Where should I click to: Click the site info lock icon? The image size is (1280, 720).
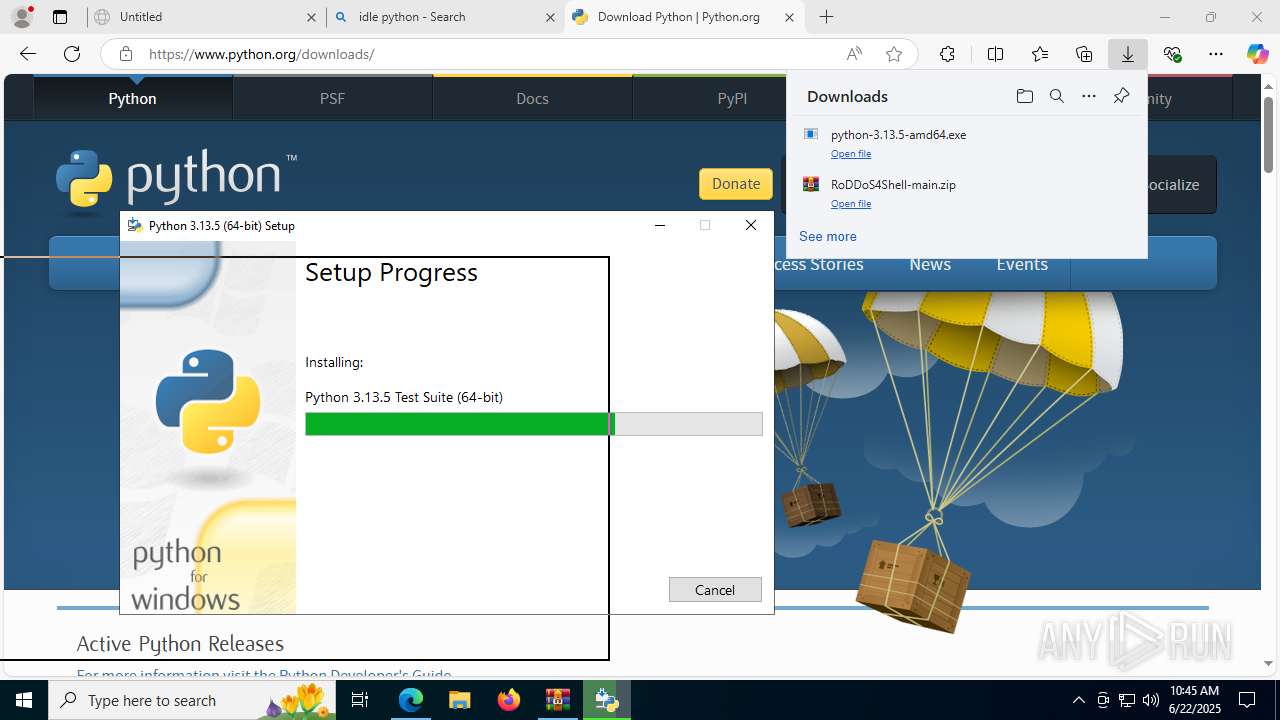click(x=126, y=54)
